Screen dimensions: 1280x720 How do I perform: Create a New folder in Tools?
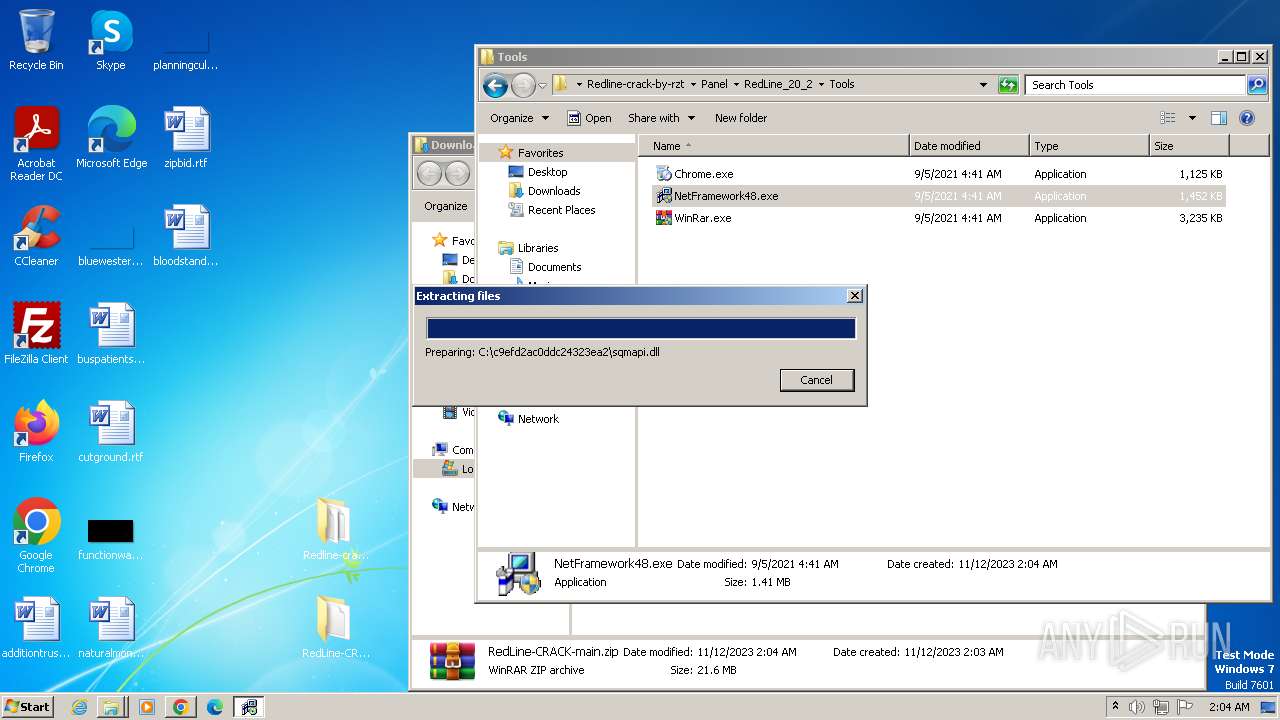click(741, 118)
